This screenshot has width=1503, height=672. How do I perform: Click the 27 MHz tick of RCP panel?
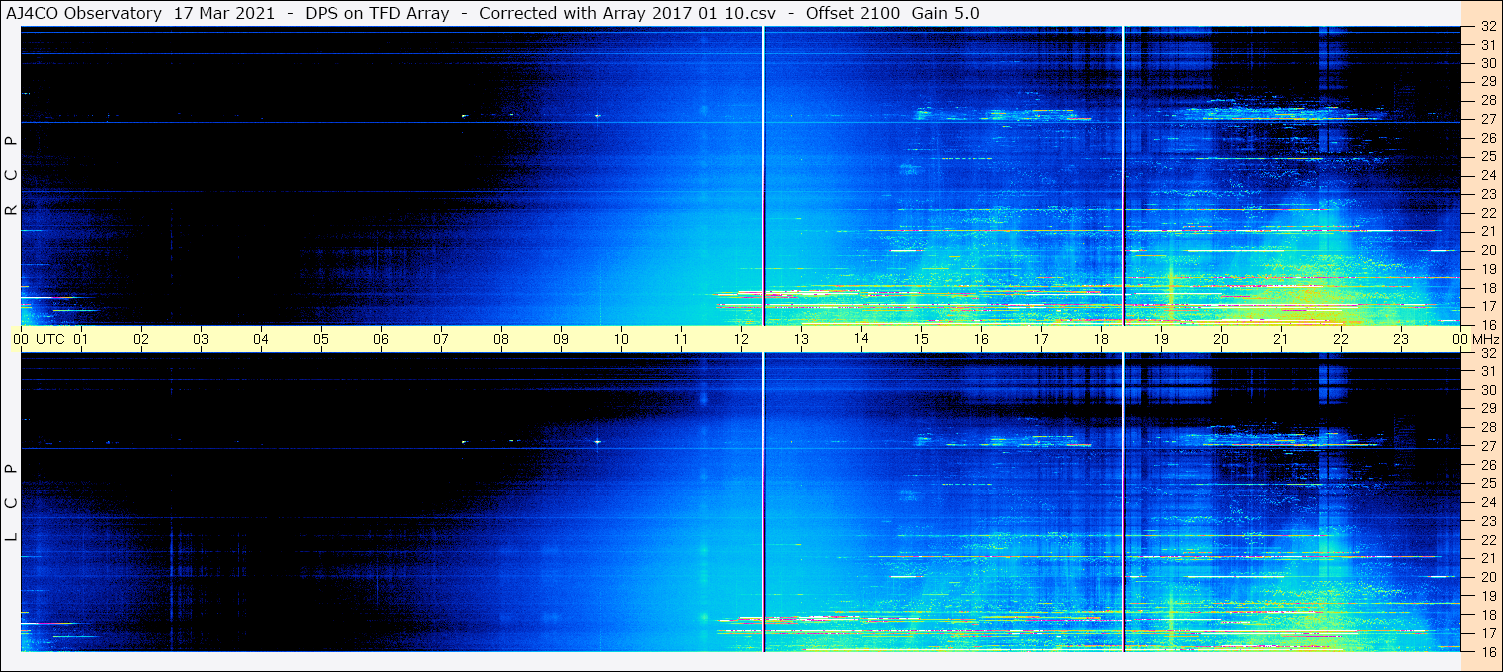click(x=1487, y=119)
